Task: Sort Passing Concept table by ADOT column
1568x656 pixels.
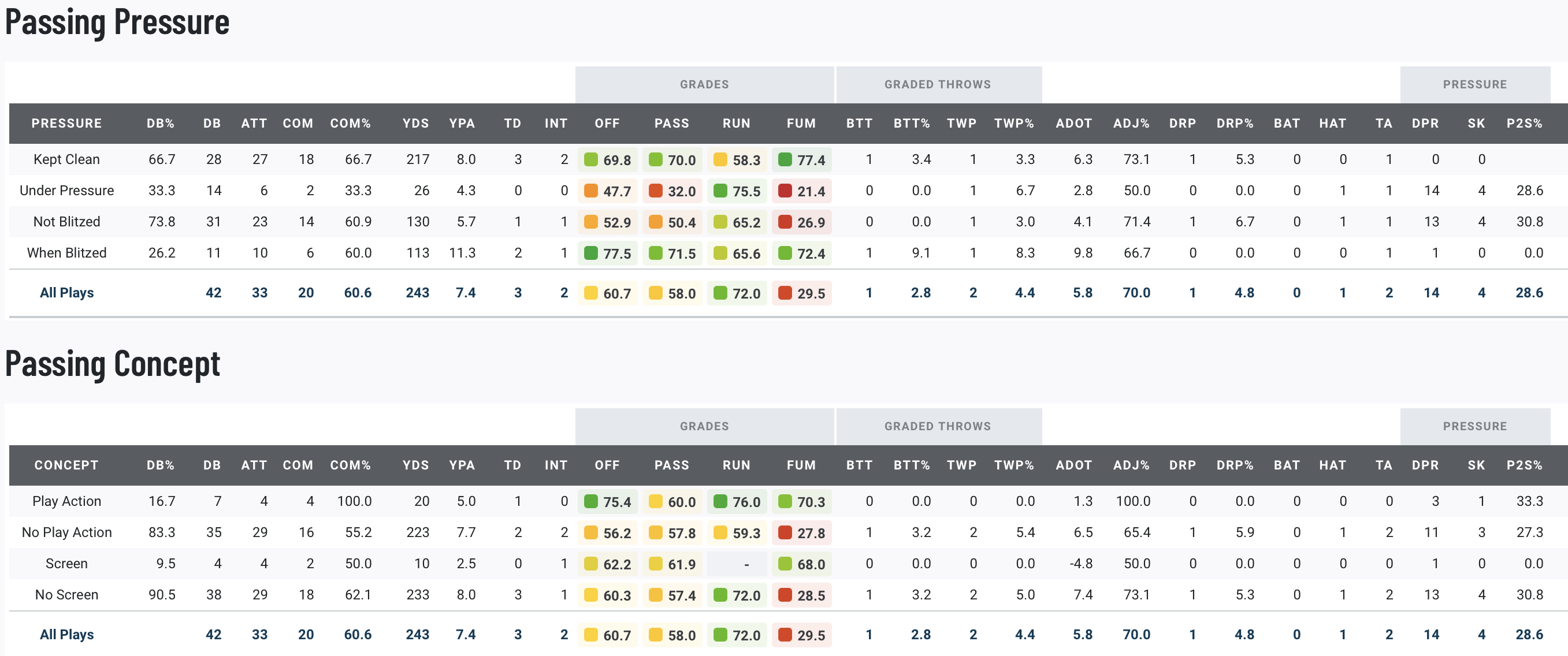Action: click(1073, 465)
